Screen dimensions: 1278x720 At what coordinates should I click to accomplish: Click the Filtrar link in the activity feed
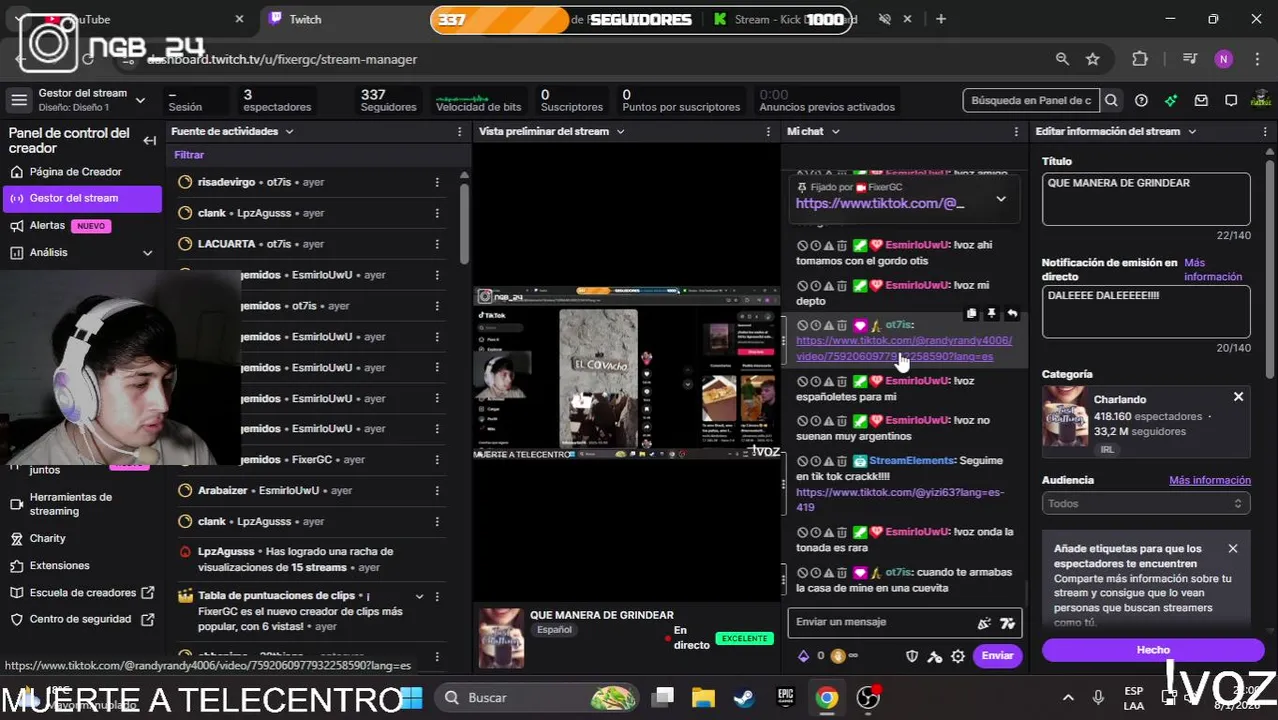(x=189, y=155)
